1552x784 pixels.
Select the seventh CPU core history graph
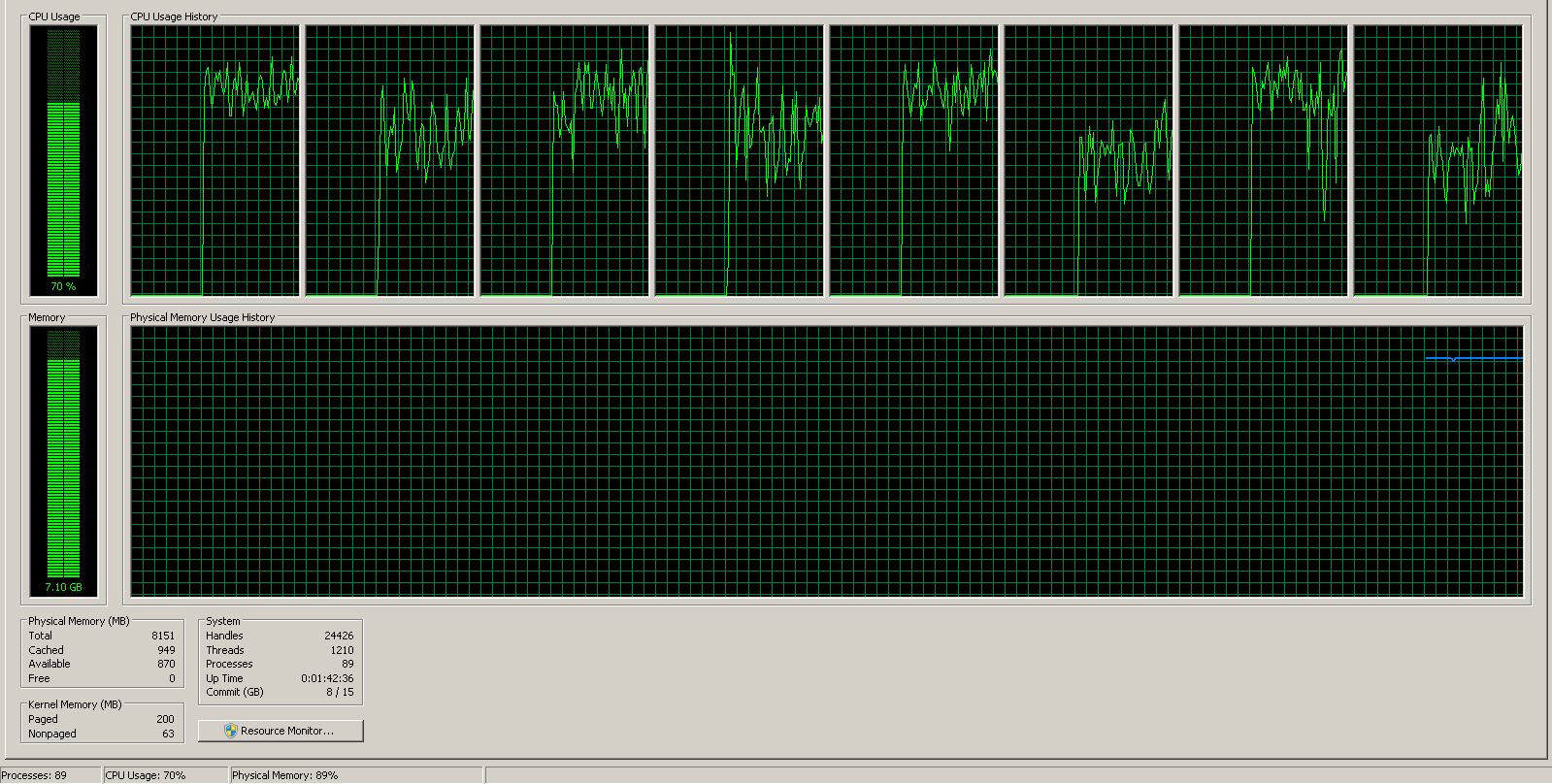[1263, 160]
